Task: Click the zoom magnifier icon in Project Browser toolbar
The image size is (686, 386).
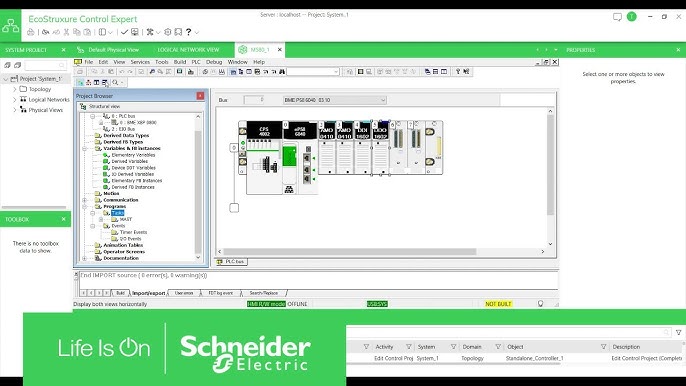Action: point(115,82)
